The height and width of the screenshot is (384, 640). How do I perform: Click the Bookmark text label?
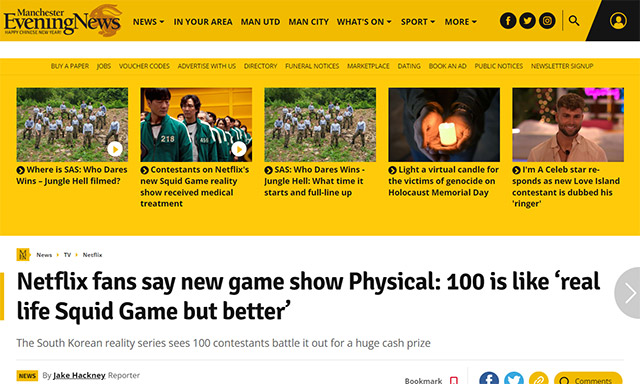tap(423, 380)
